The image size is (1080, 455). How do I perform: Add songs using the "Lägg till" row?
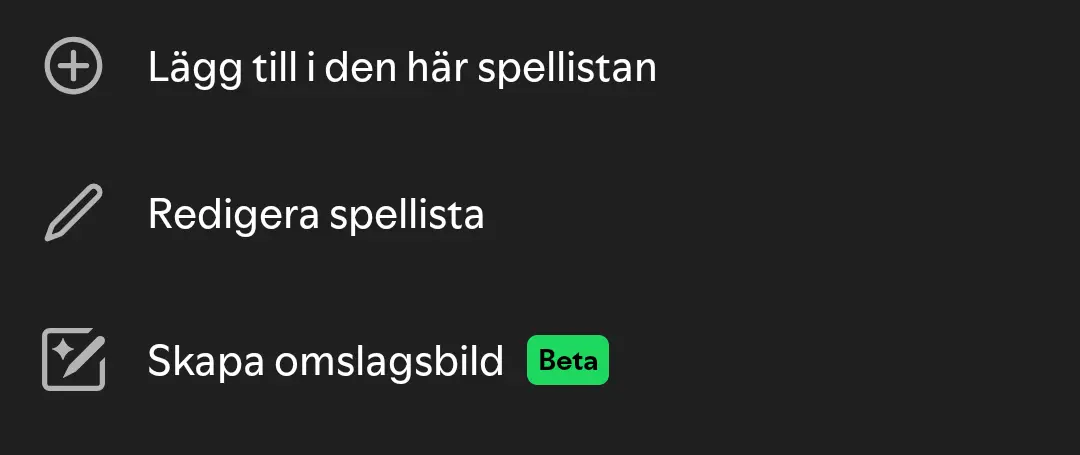point(402,67)
